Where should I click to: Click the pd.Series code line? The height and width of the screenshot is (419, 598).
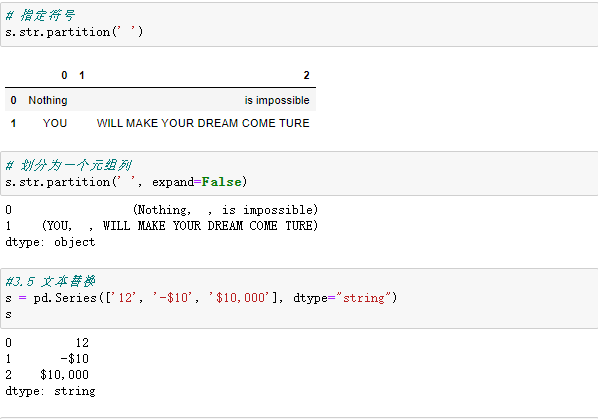click(201, 298)
